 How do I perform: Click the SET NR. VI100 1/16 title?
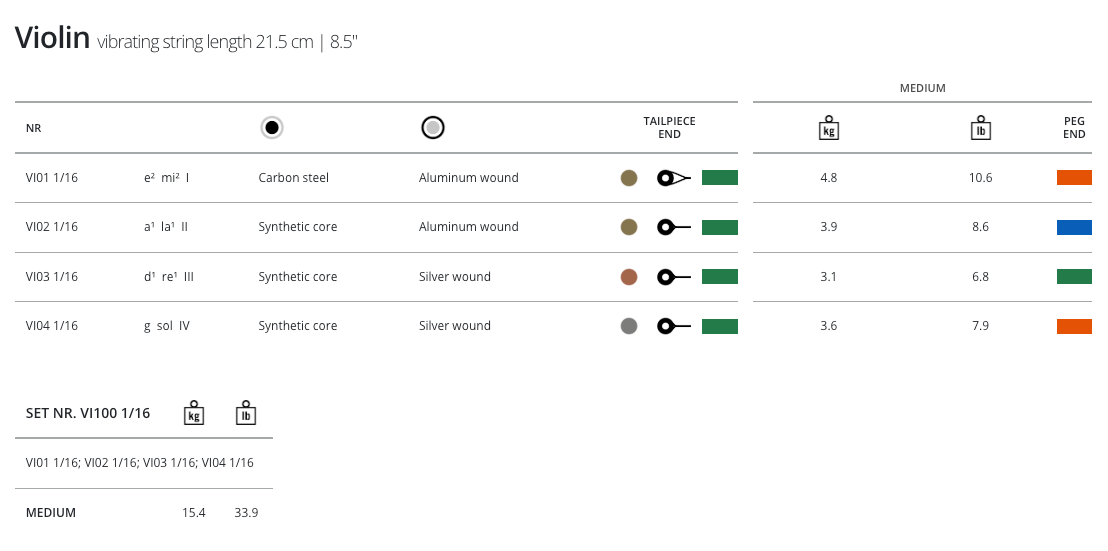(88, 413)
